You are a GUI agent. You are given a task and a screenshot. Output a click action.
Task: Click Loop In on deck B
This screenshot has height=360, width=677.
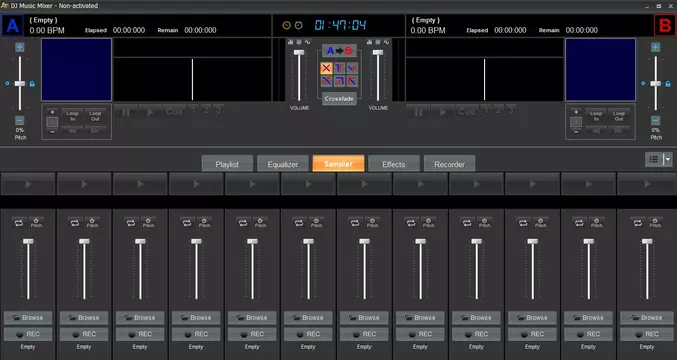pyautogui.click(x=596, y=116)
